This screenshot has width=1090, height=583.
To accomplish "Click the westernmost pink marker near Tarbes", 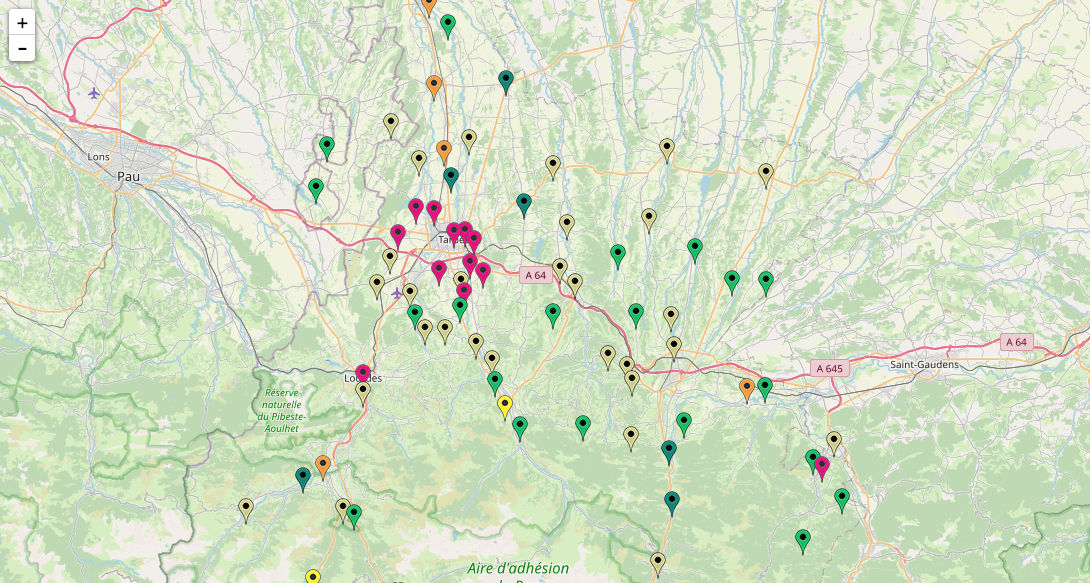I will 398,236.
